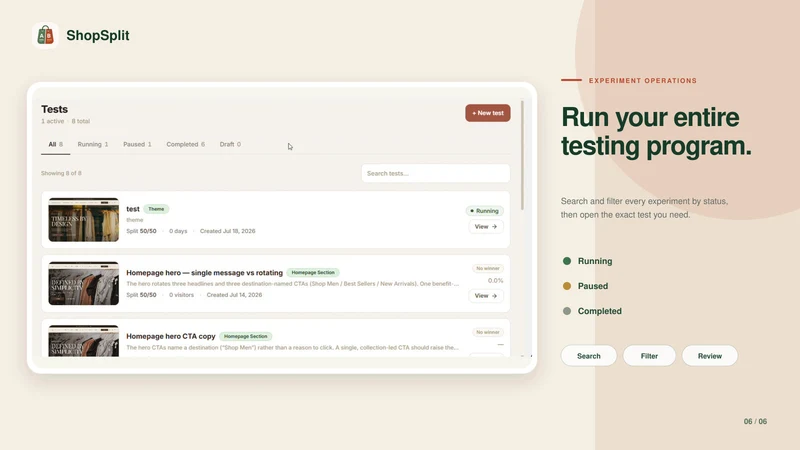Click the 'Tests' heading
800x450 pixels.
tap(55, 109)
